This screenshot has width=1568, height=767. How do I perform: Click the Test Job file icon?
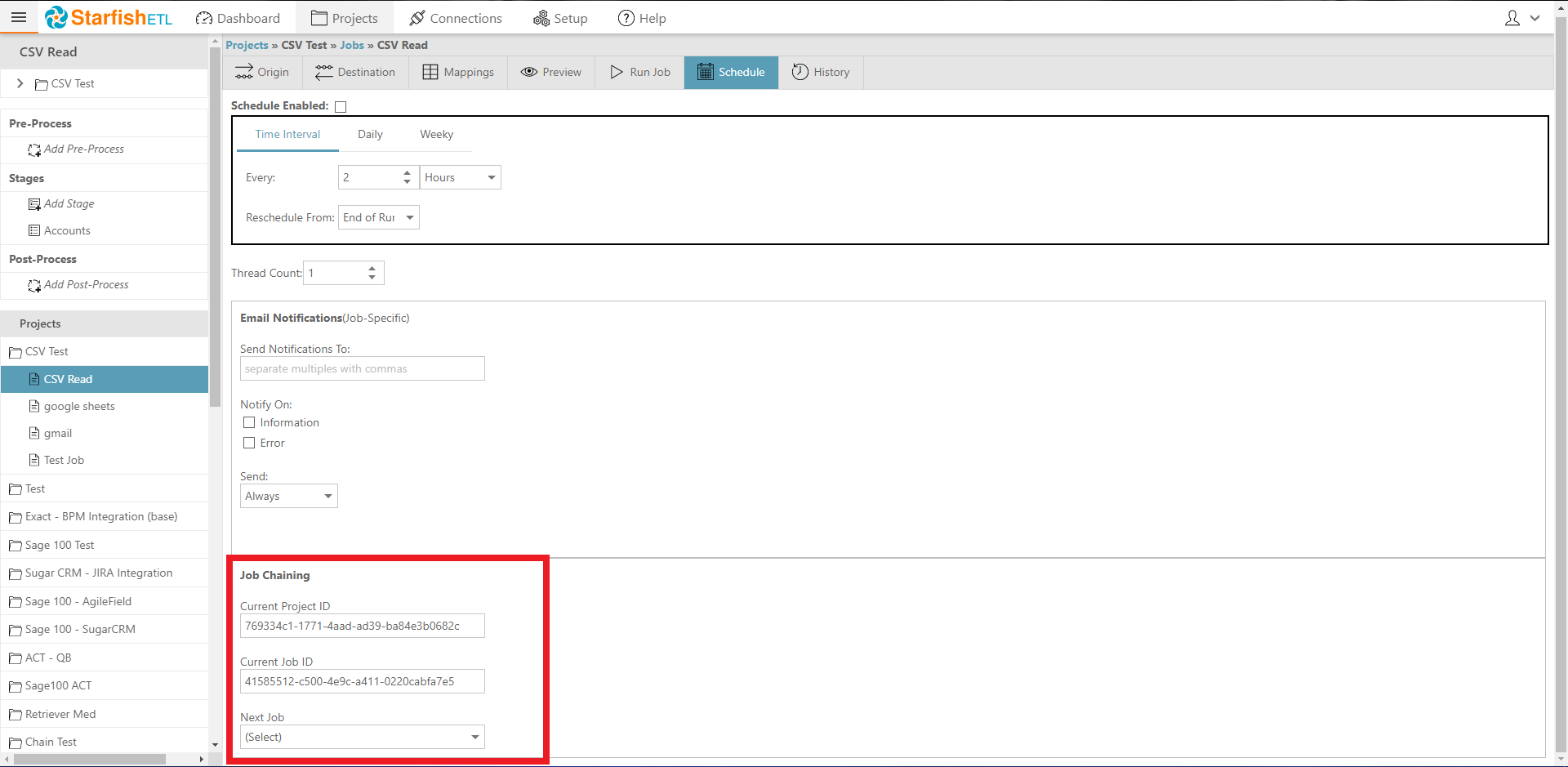point(34,460)
